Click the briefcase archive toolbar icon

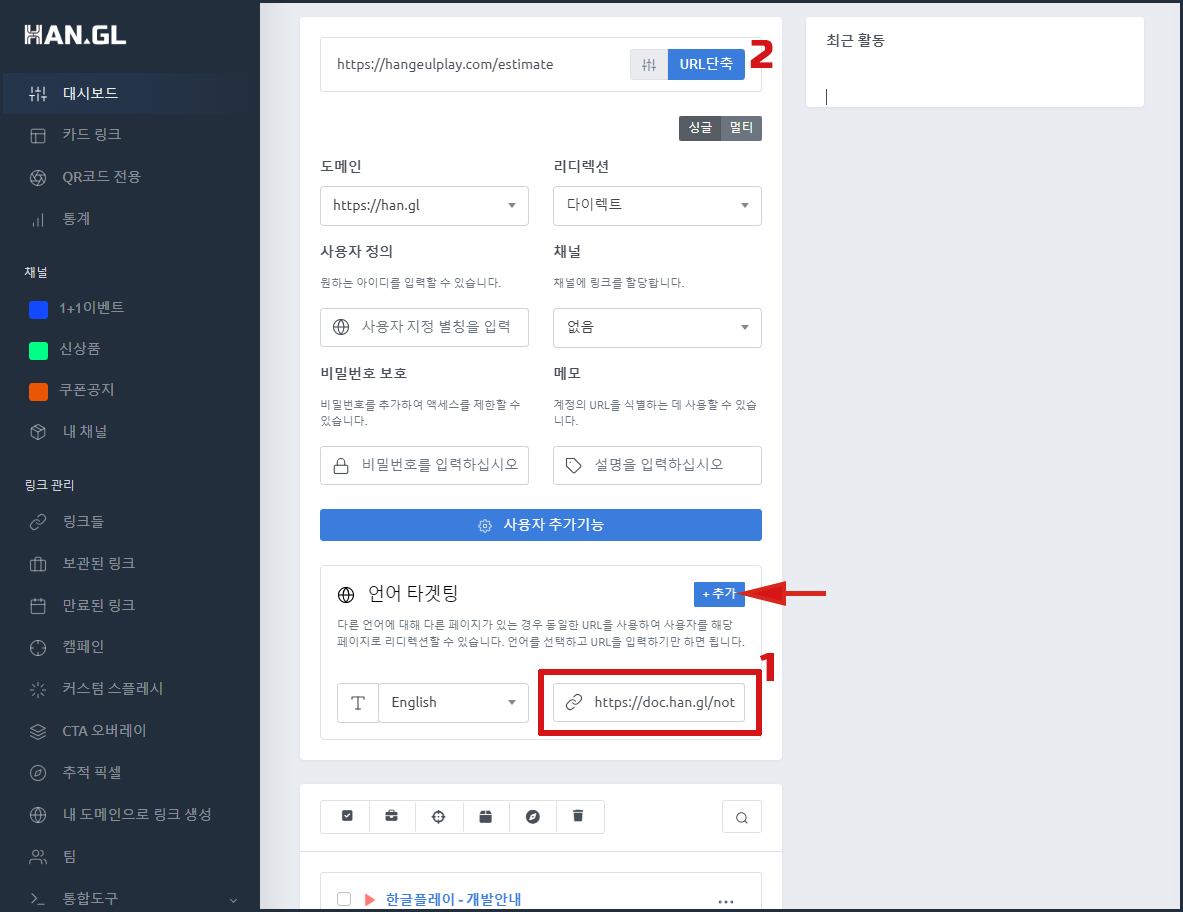coord(392,816)
